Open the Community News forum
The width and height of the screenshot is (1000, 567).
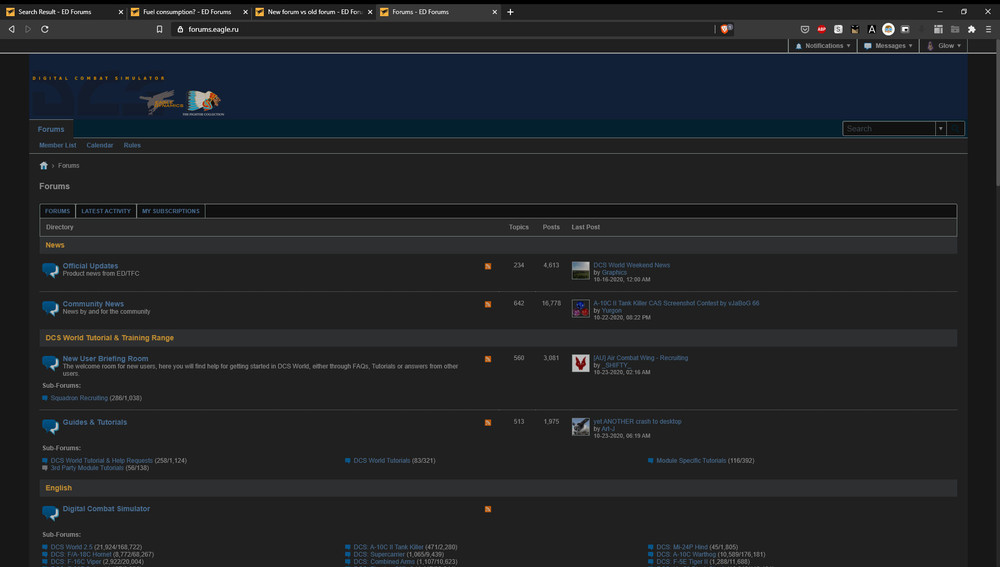pyautogui.click(x=93, y=304)
